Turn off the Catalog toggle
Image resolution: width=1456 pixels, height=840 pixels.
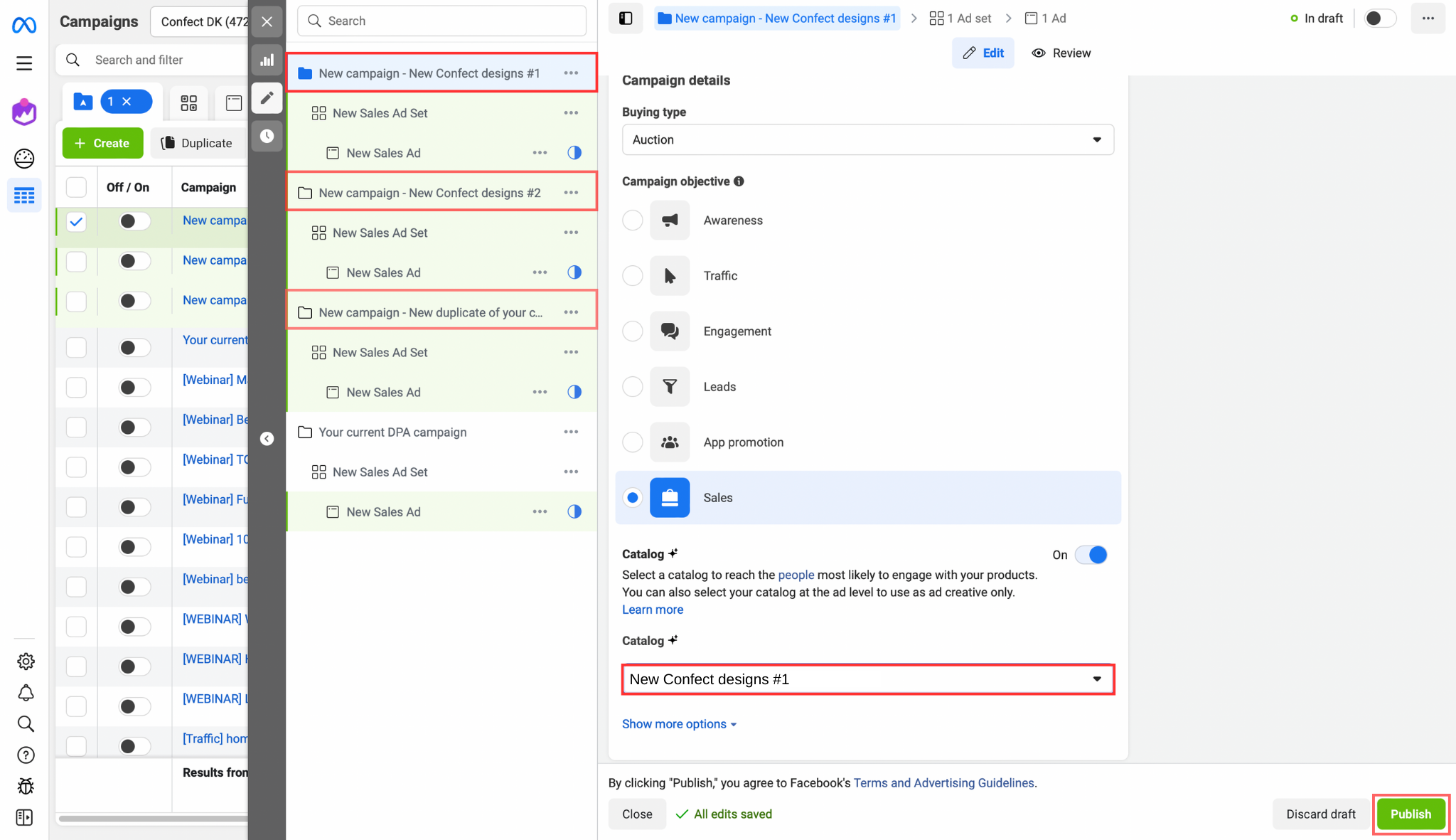pos(1091,555)
